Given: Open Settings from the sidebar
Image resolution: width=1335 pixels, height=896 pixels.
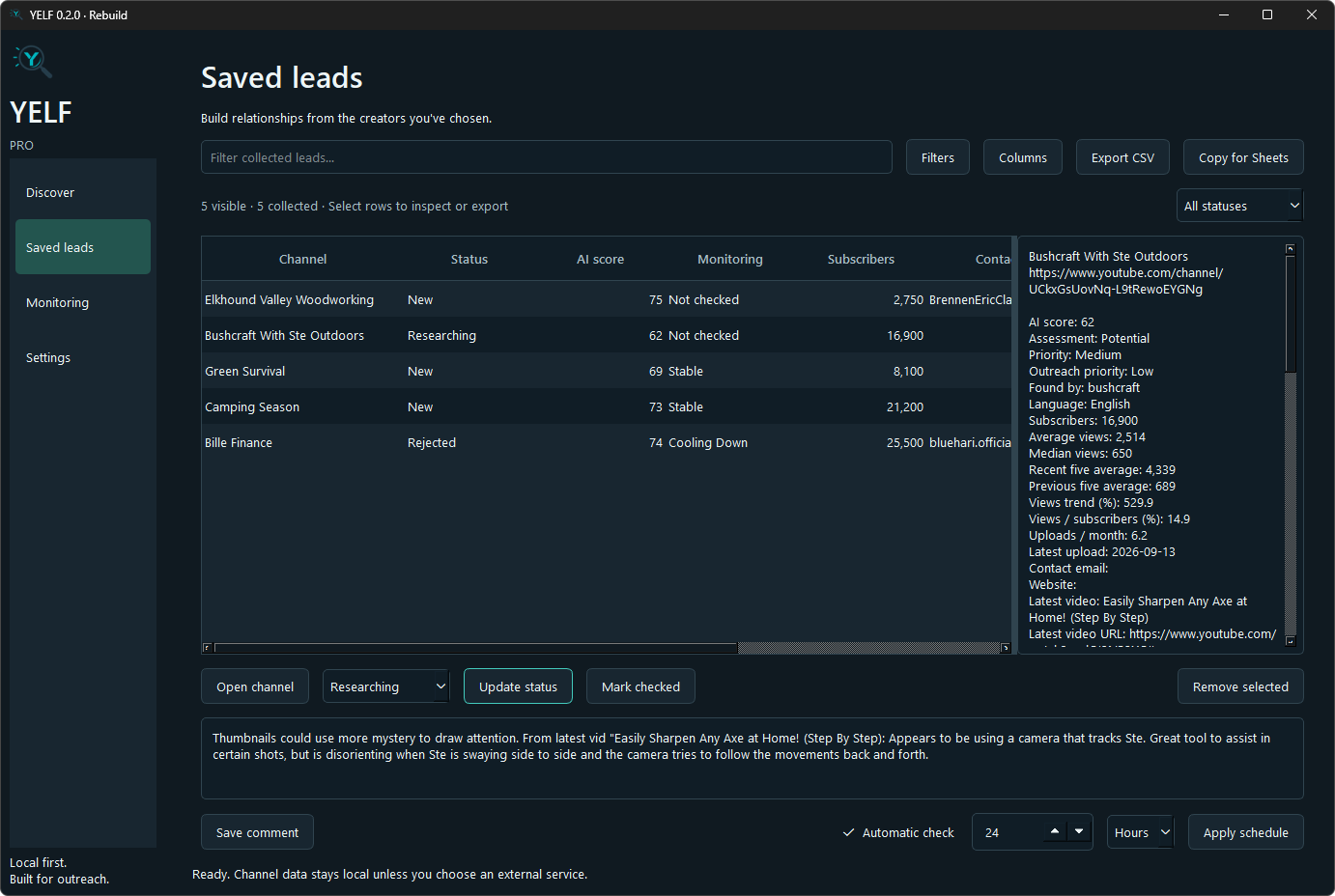Looking at the screenshot, I should click(x=83, y=357).
